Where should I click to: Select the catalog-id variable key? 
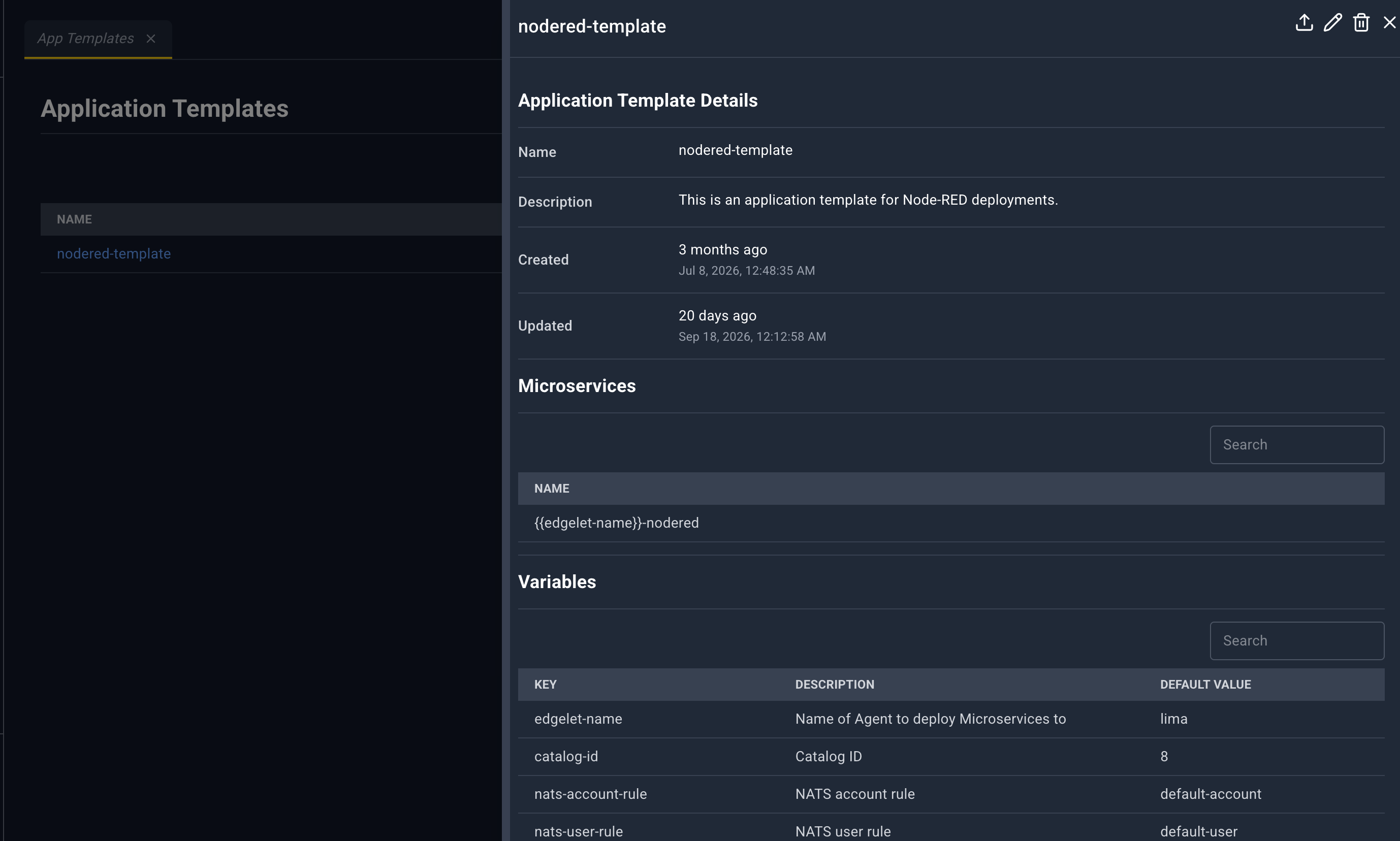(x=566, y=757)
